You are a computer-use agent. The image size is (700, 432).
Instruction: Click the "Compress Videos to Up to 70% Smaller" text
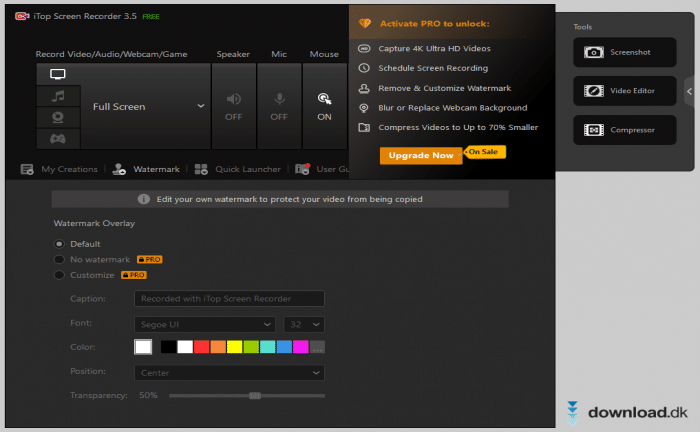pyautogui.click(x=458, y=127)
